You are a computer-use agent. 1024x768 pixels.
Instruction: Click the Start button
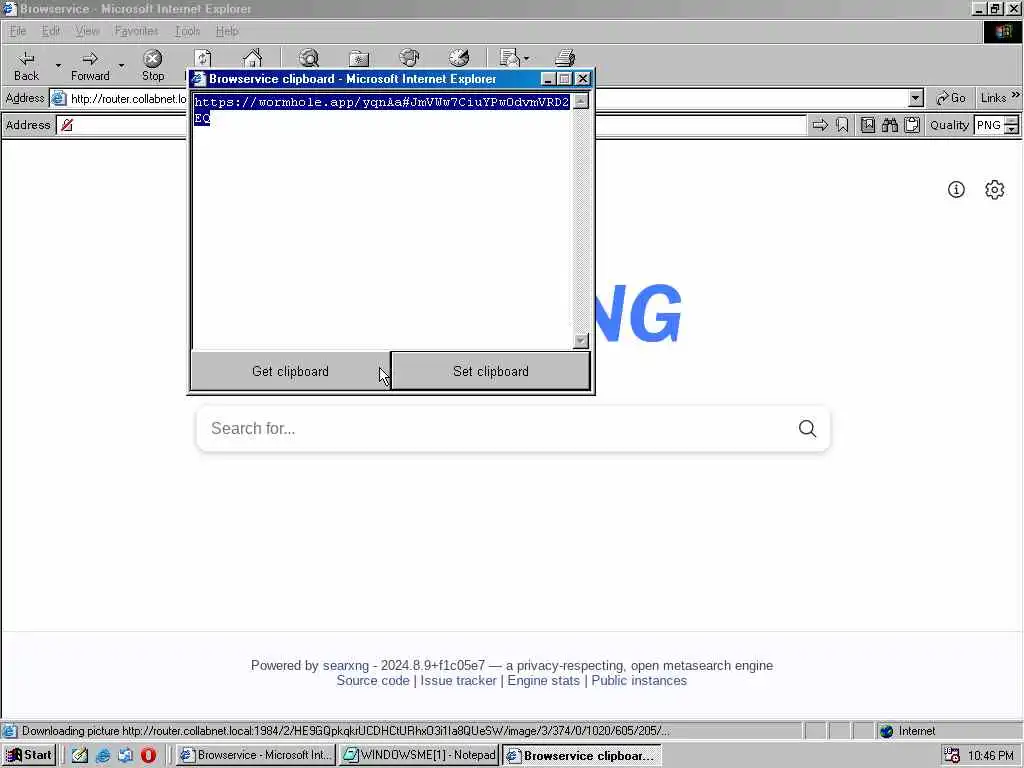(x=29, y=755)
